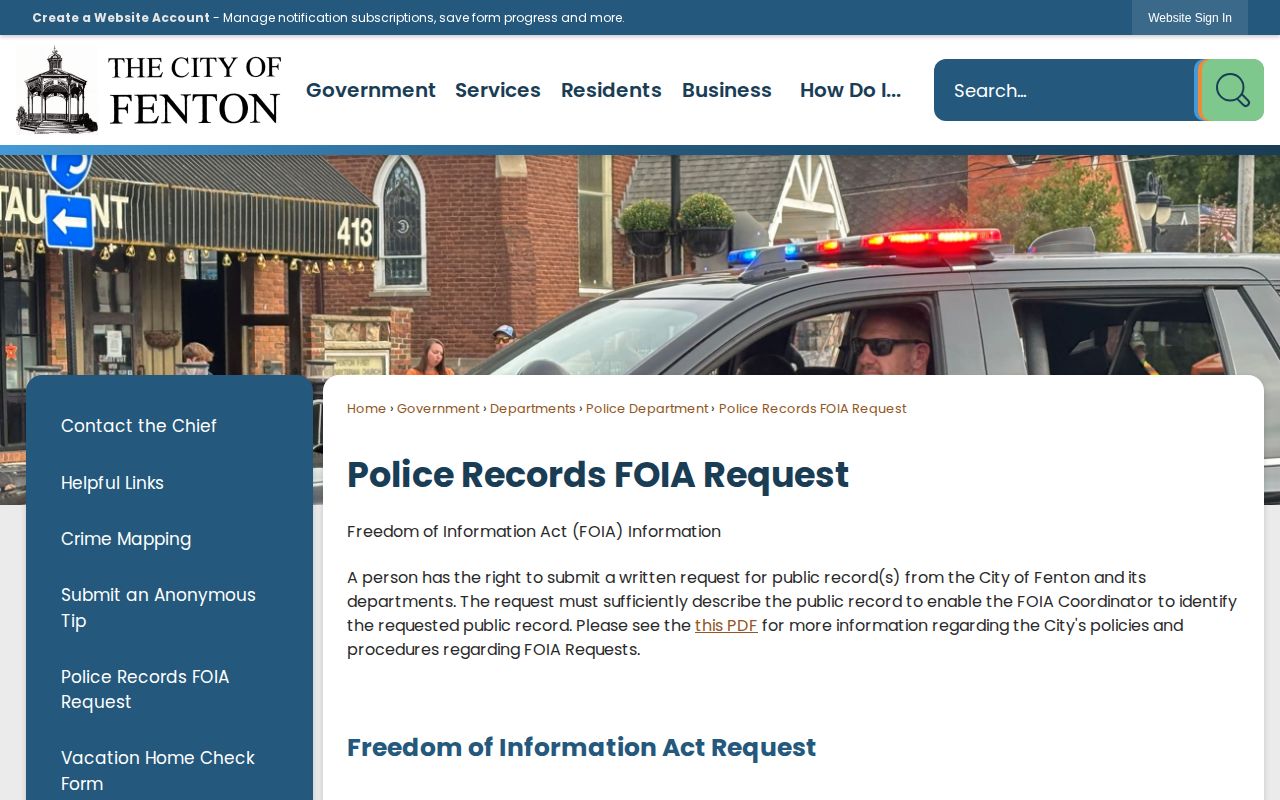Open the Services menu
The width and height of the screenshot is (1280, 800).
point(498,90)
